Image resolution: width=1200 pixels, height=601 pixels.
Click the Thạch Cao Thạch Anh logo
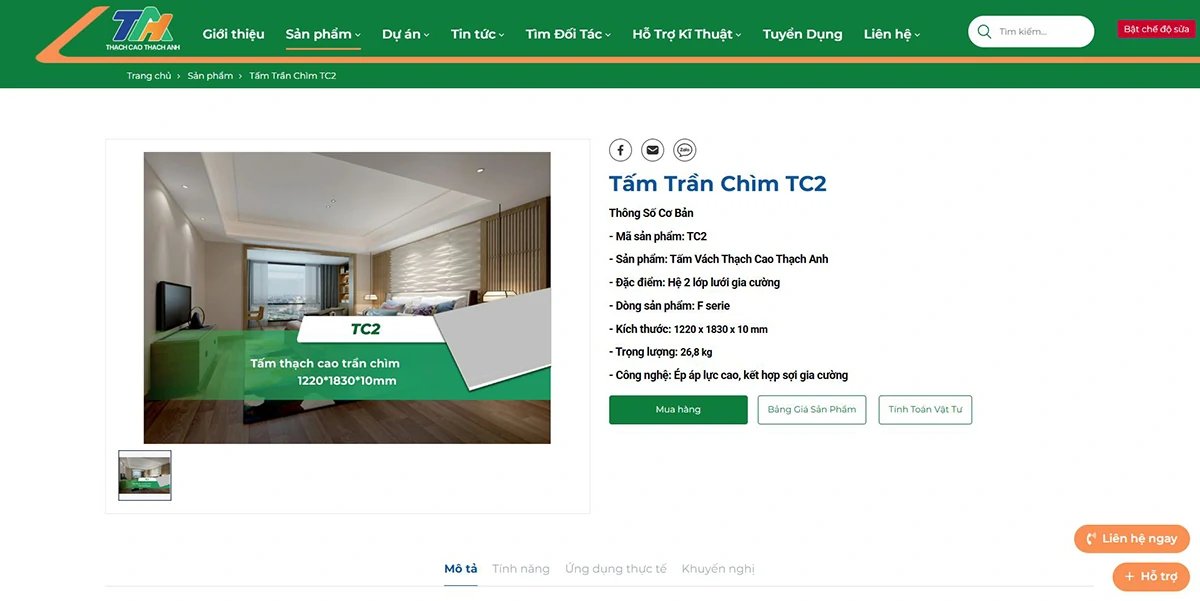point(142,30)
